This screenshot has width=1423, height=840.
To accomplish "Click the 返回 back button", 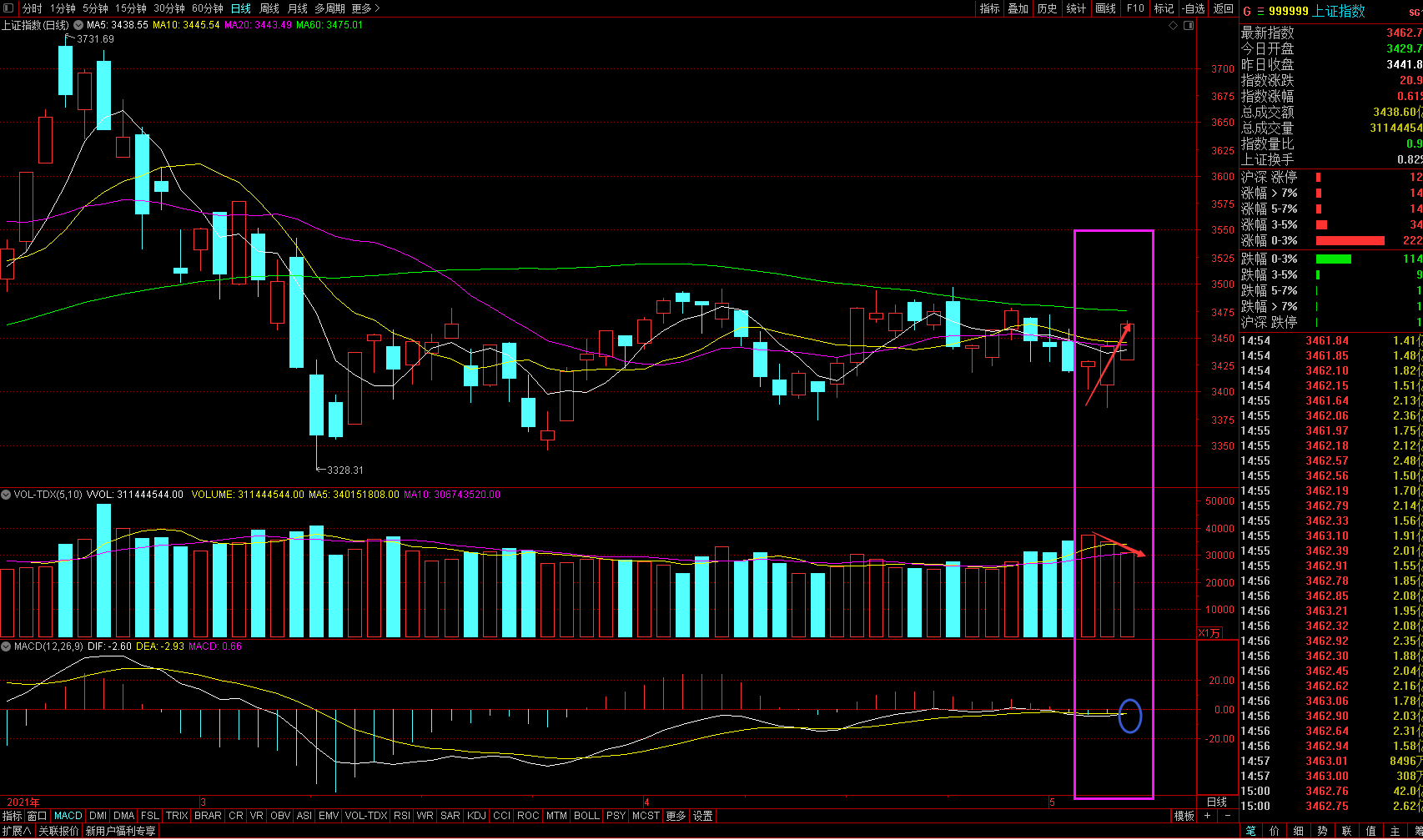I will tap(1224, 8).
